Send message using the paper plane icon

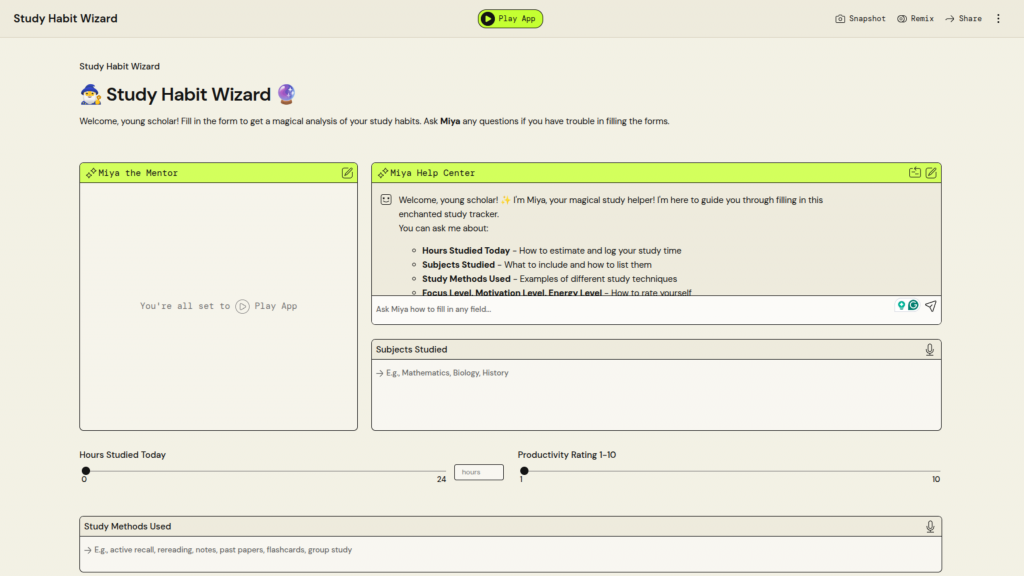[x=930, y=307]
